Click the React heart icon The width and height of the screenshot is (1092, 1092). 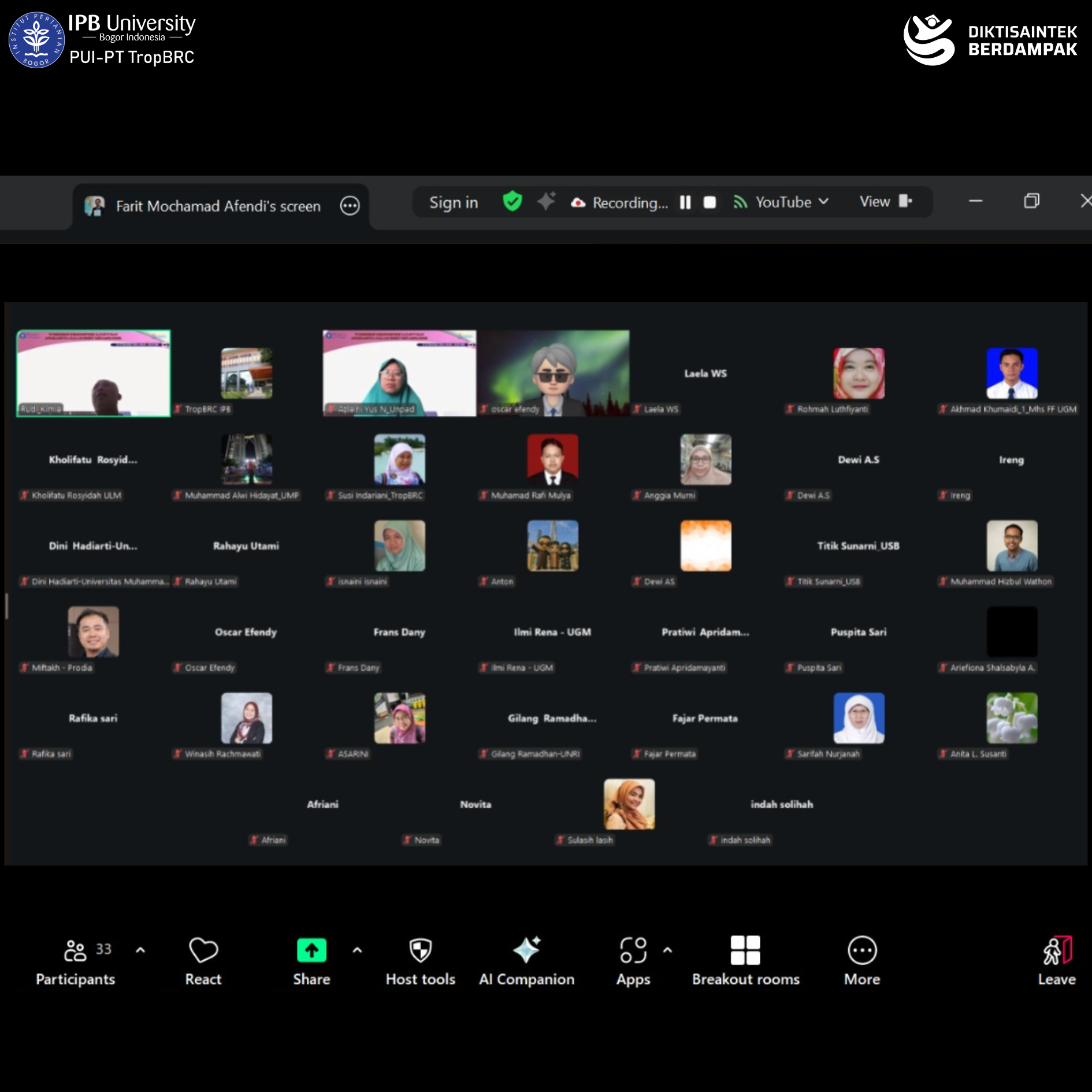(203, 950)
